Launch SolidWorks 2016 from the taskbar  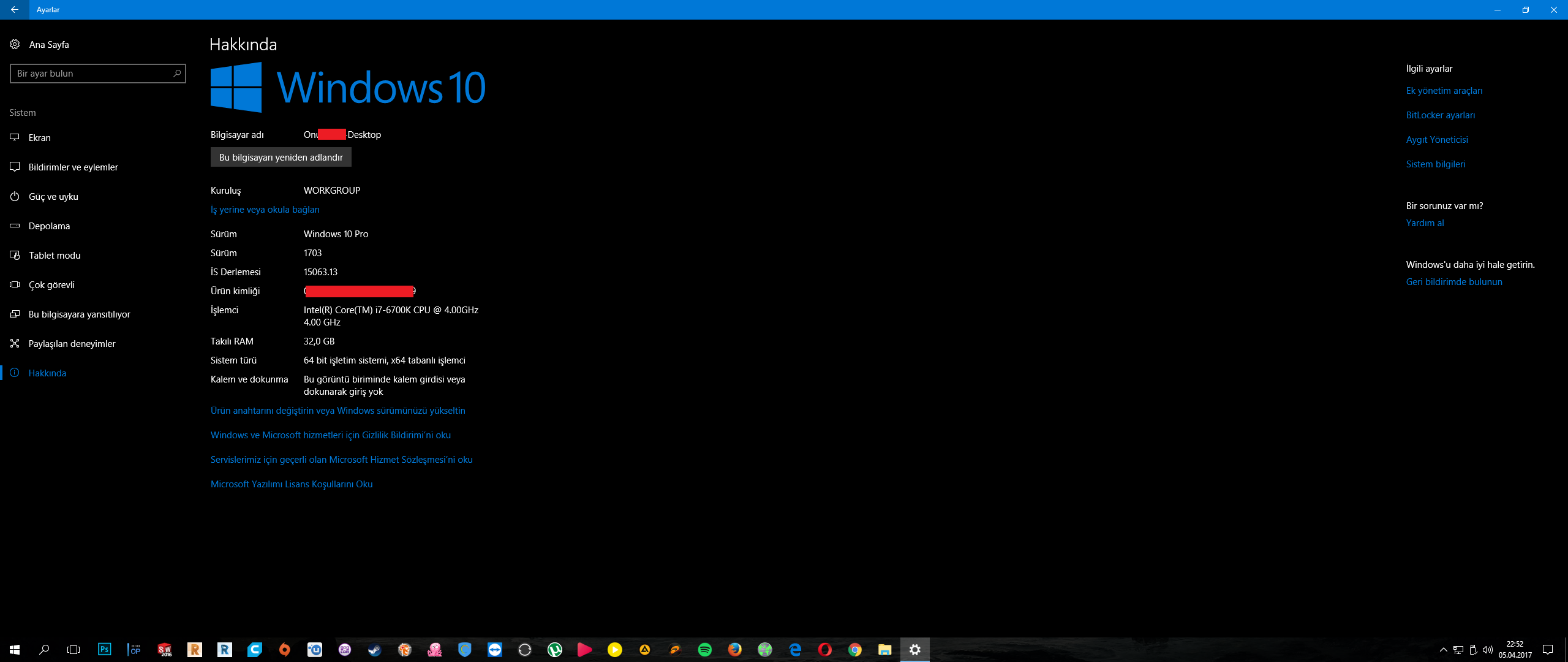click(165, 650)
